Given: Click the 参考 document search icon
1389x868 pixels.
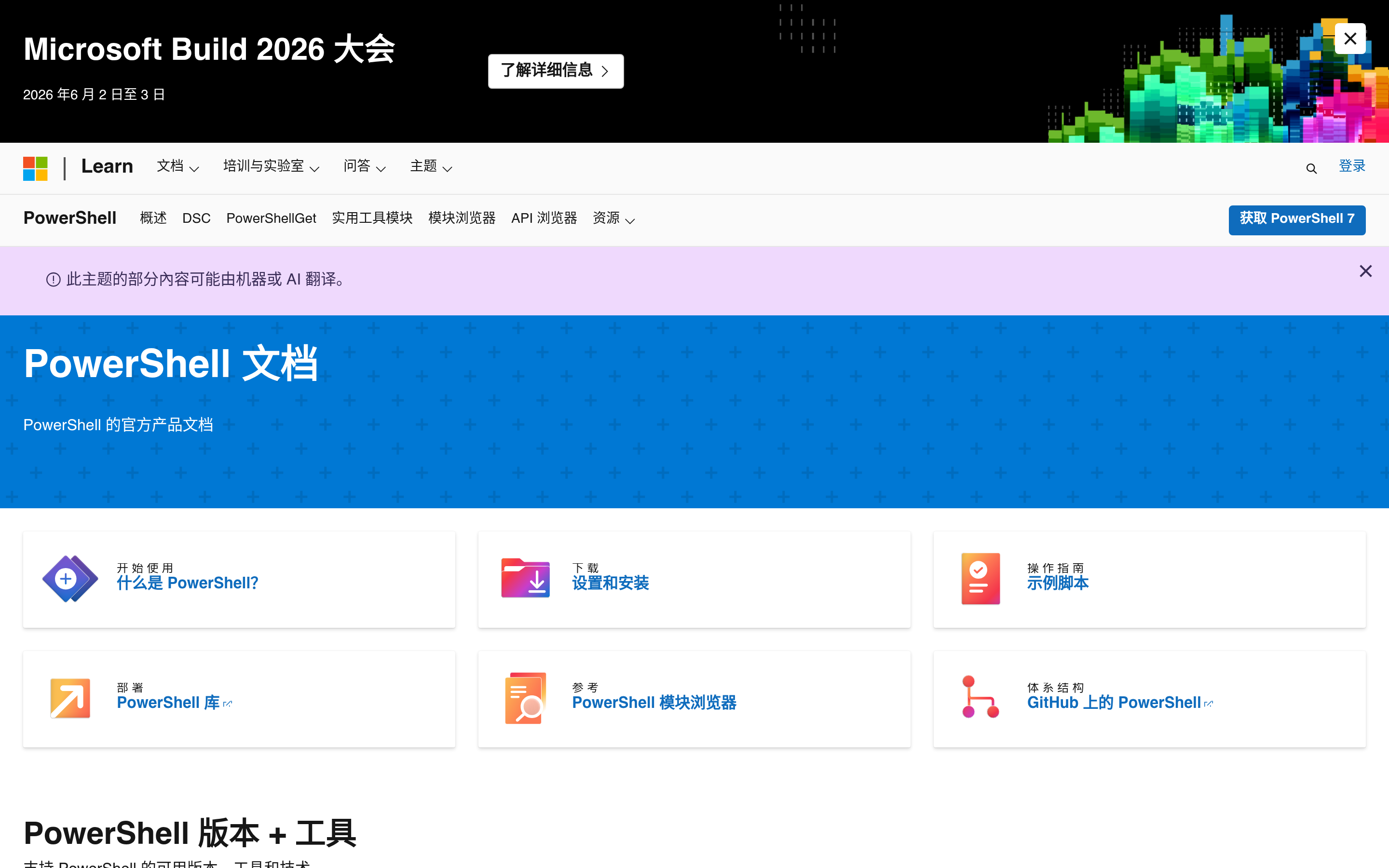Looking at the screenshot, I should click(525, 698).
